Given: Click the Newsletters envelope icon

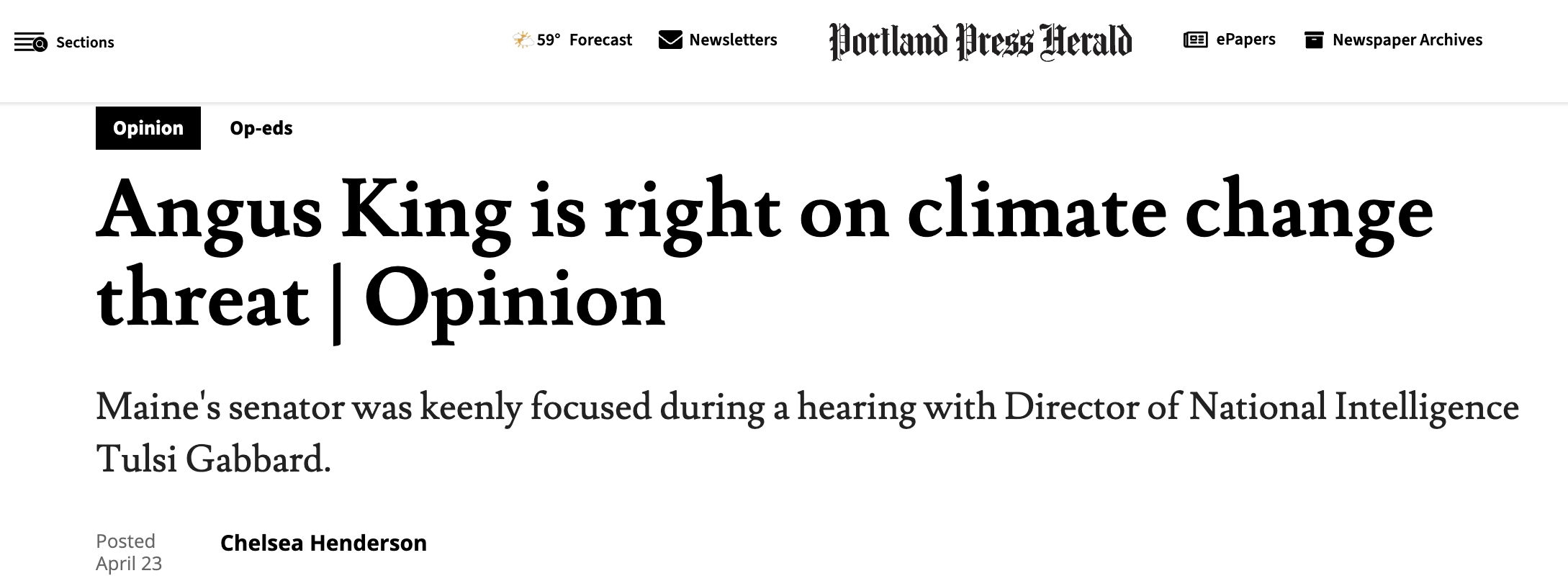Looking at the screenshot, I should (x=670, y=40).
